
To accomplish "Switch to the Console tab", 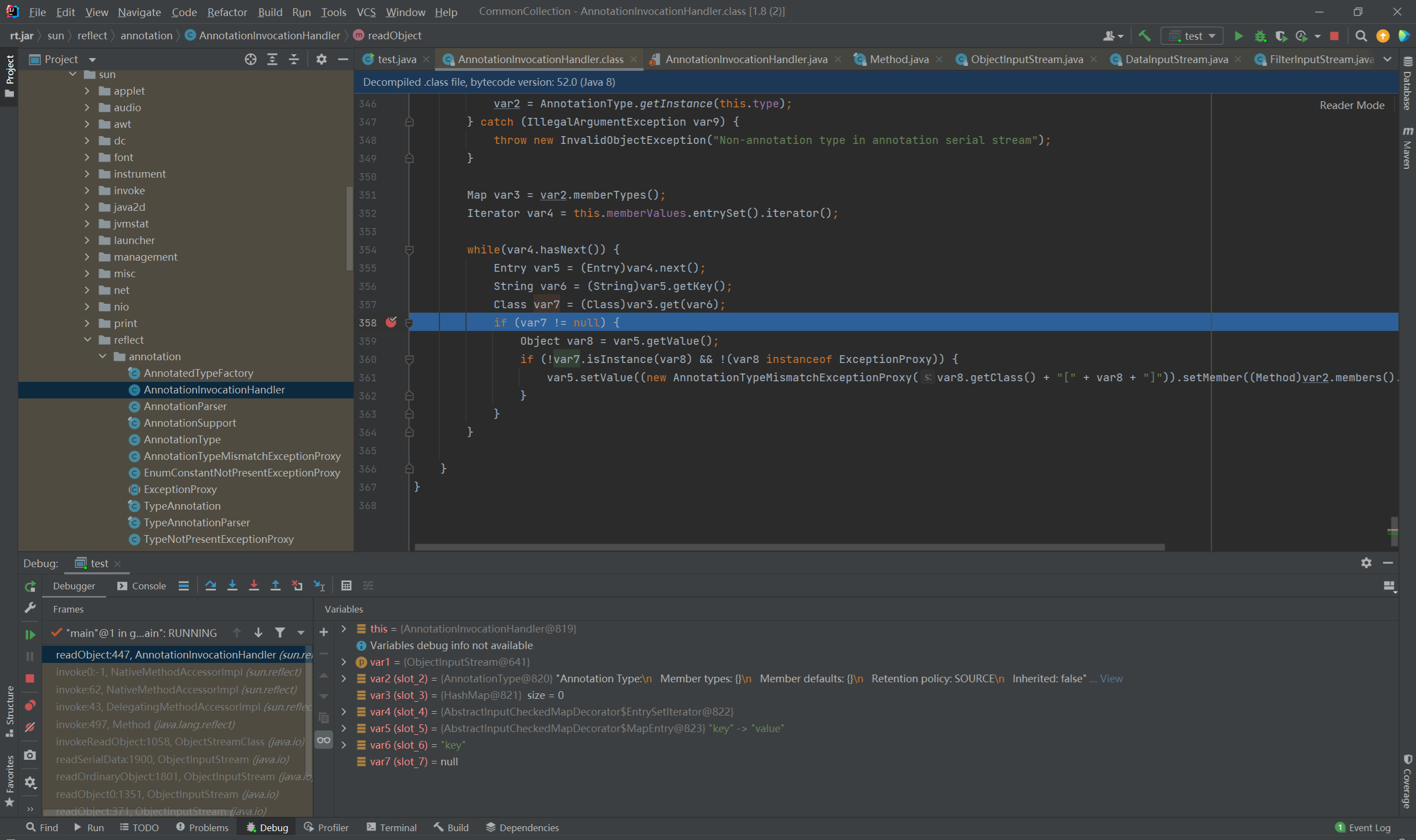I will 142,586.
